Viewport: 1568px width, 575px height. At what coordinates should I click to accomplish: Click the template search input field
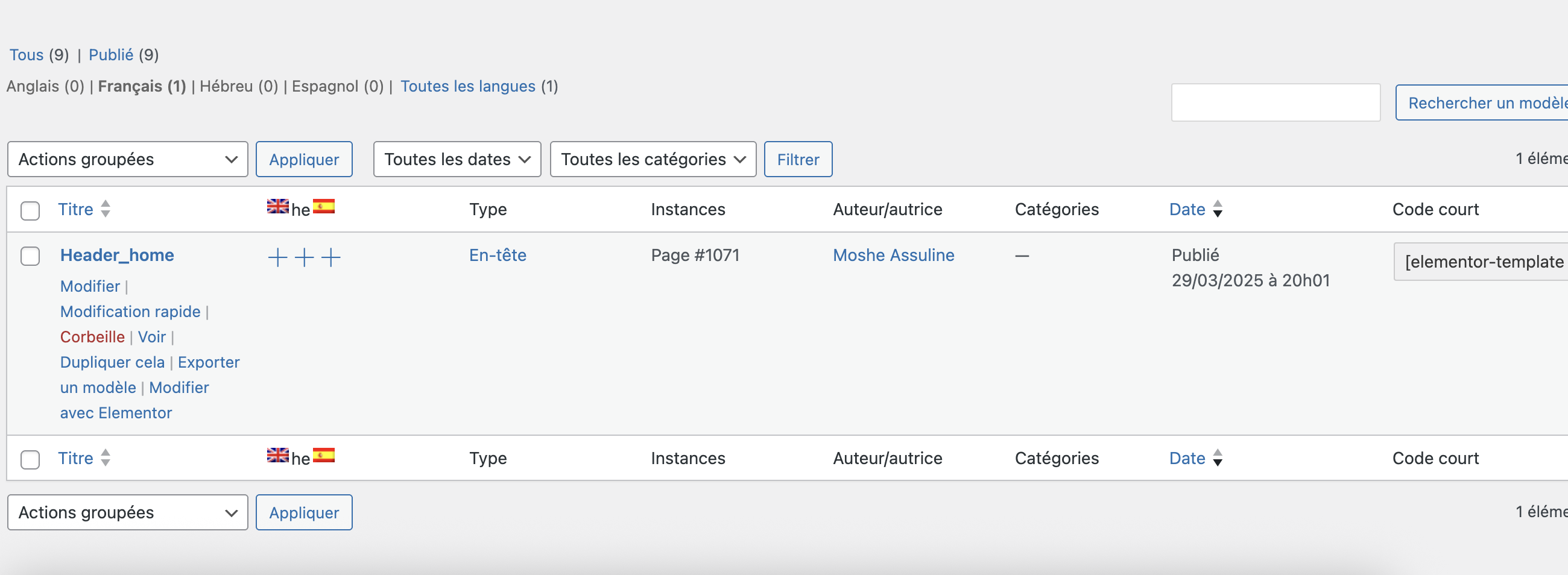(1276, 103)
